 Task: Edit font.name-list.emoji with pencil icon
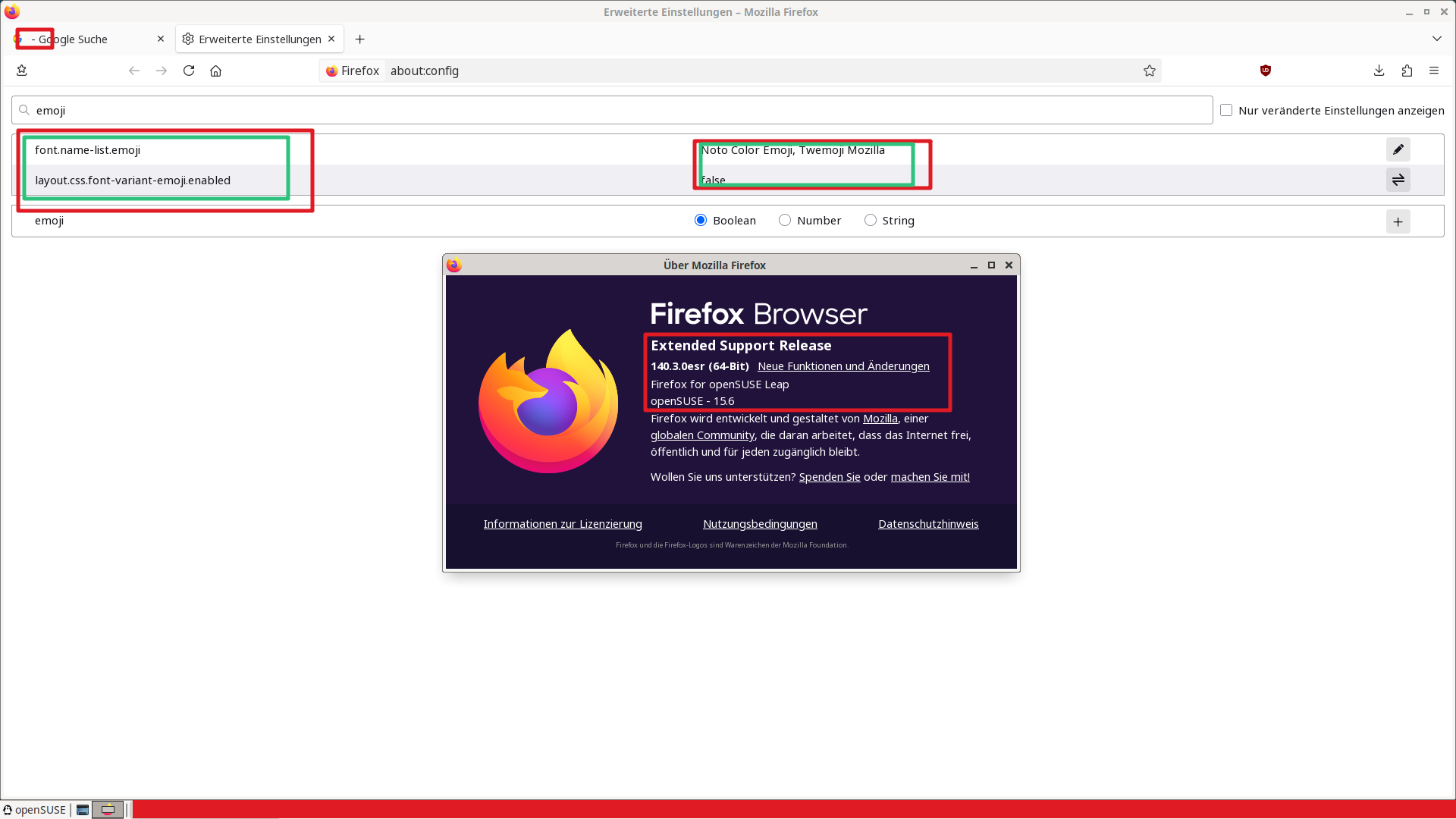tap(1398, 149)
